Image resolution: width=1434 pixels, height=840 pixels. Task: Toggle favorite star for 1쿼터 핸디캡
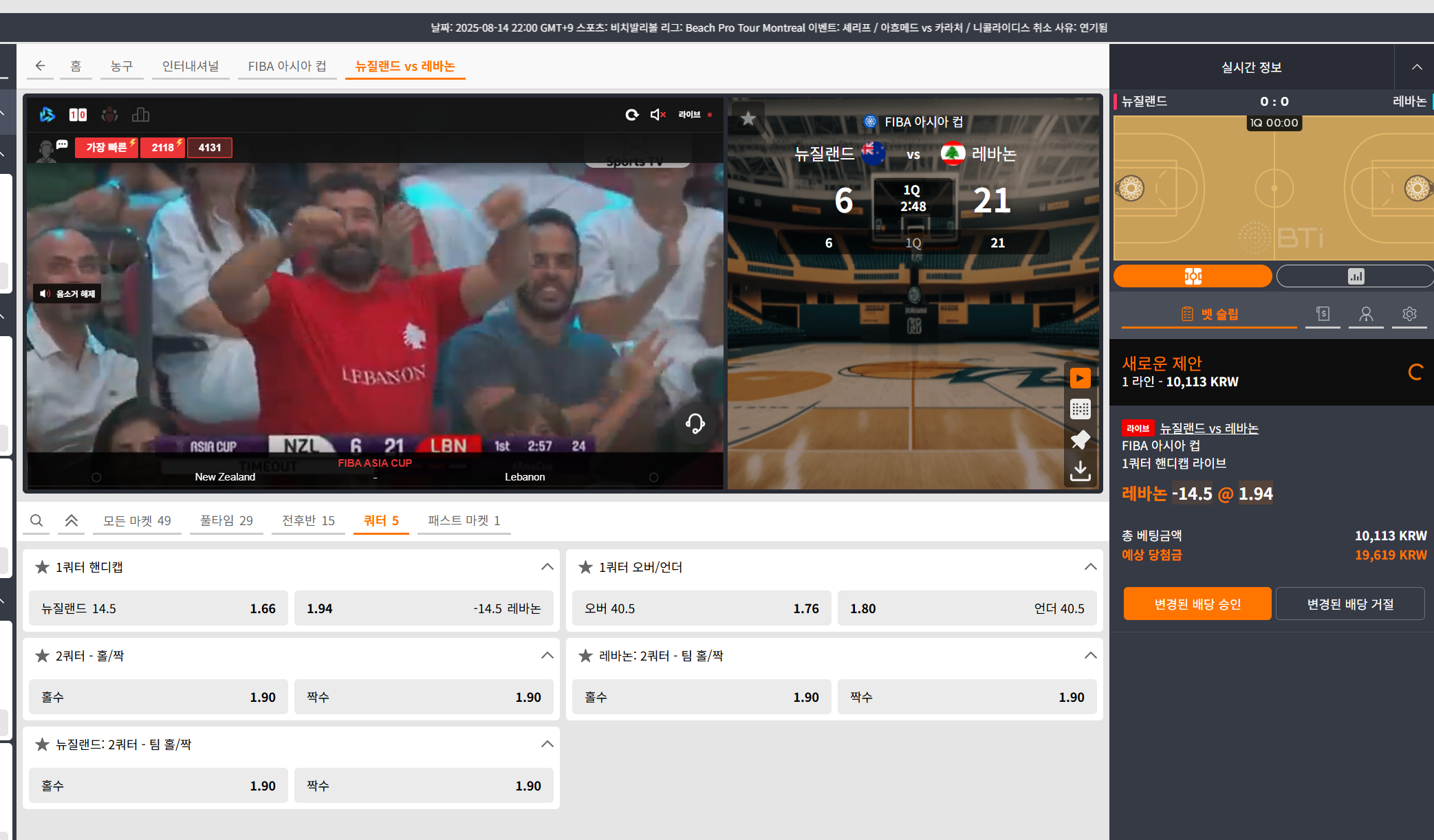(42, 567)
